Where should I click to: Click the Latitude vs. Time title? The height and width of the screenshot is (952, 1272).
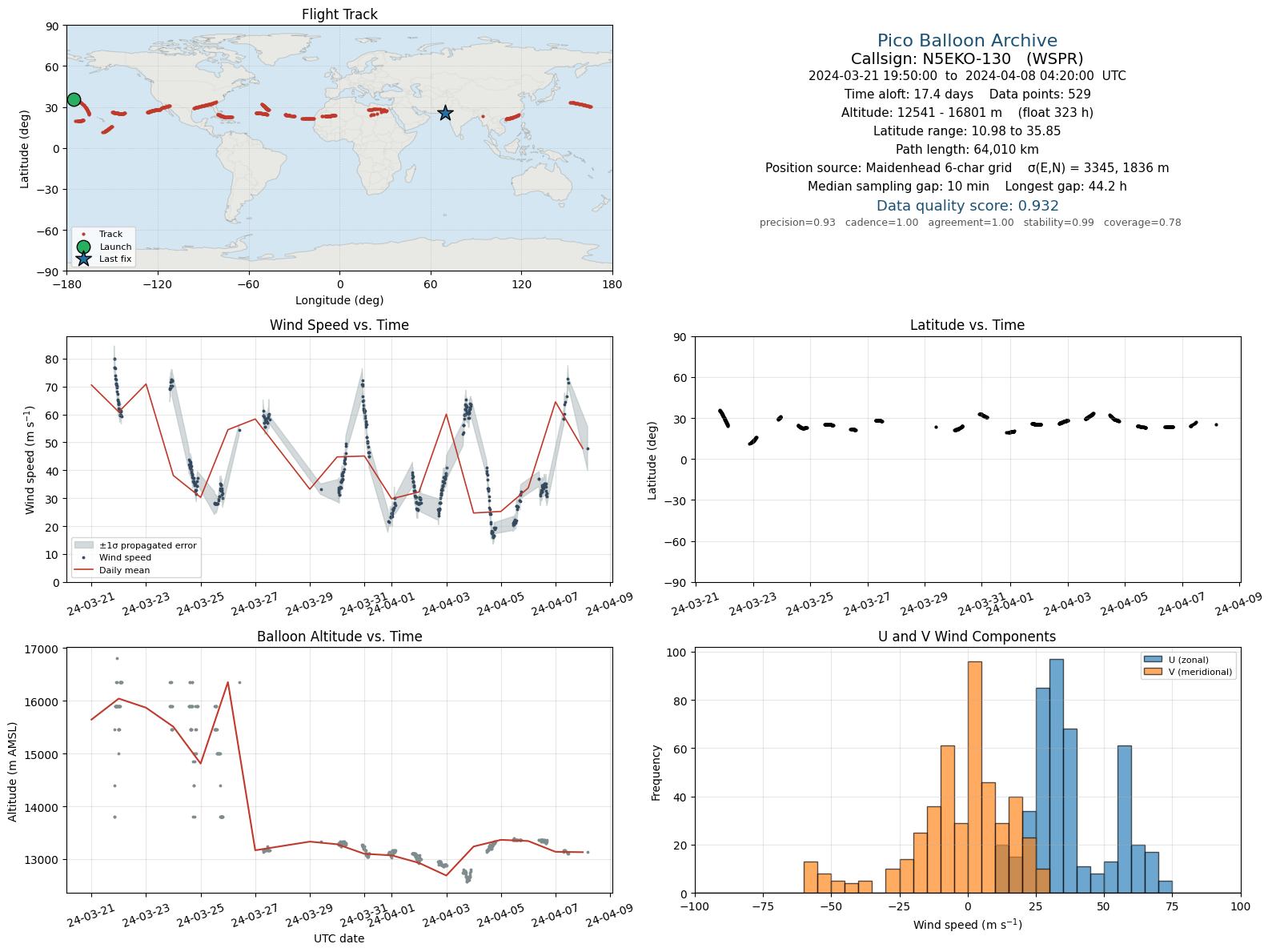pyautogui.click(x=967, y=325)
